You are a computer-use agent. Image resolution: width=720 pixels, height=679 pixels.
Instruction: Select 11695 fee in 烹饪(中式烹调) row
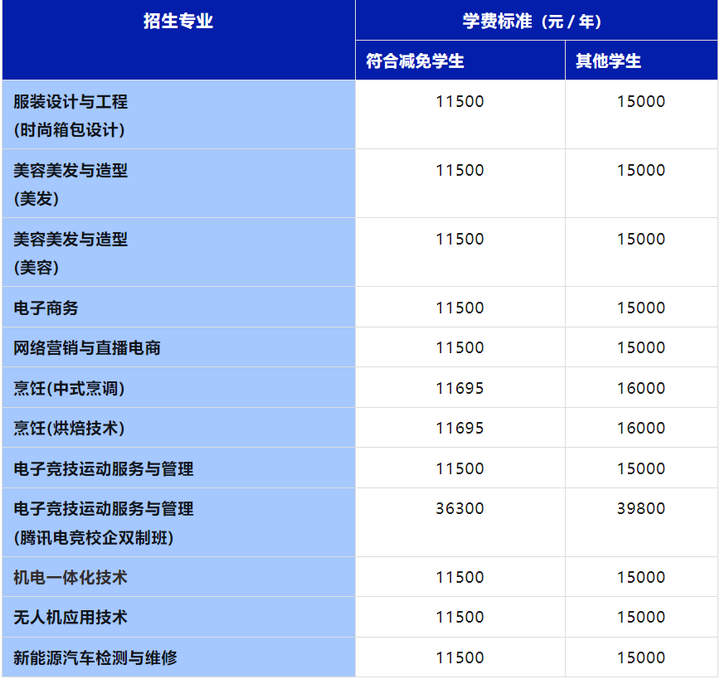coord(460,388)
